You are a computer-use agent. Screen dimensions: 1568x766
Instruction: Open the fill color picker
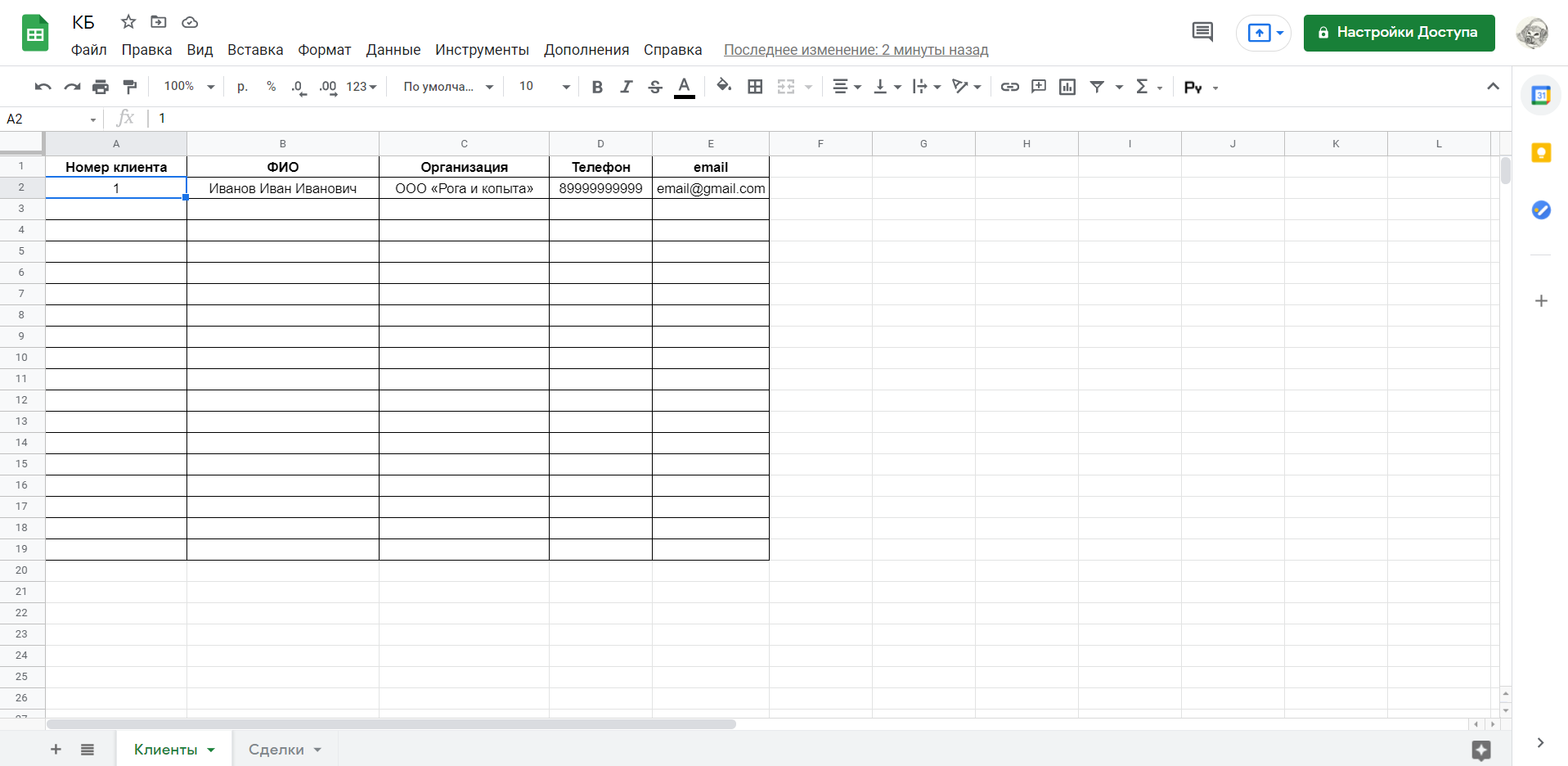723,87
